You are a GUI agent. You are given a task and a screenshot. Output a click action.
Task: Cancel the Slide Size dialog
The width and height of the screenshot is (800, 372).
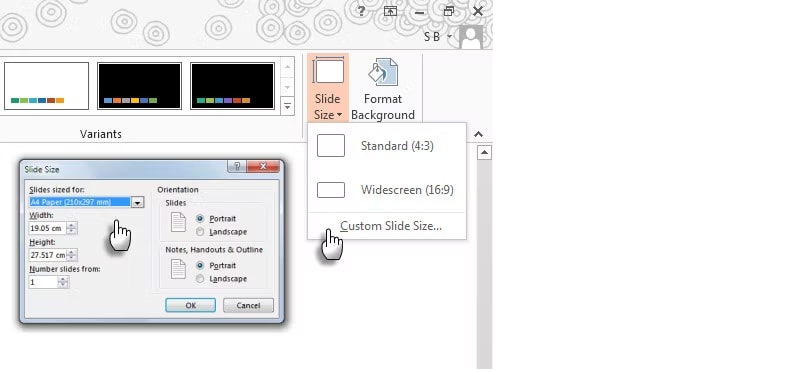pos(248,305)
